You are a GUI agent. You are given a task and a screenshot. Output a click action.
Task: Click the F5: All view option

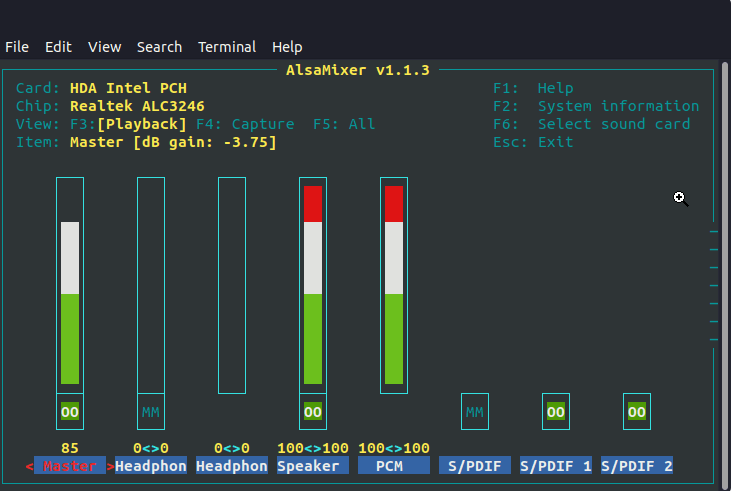coord(344,124)
